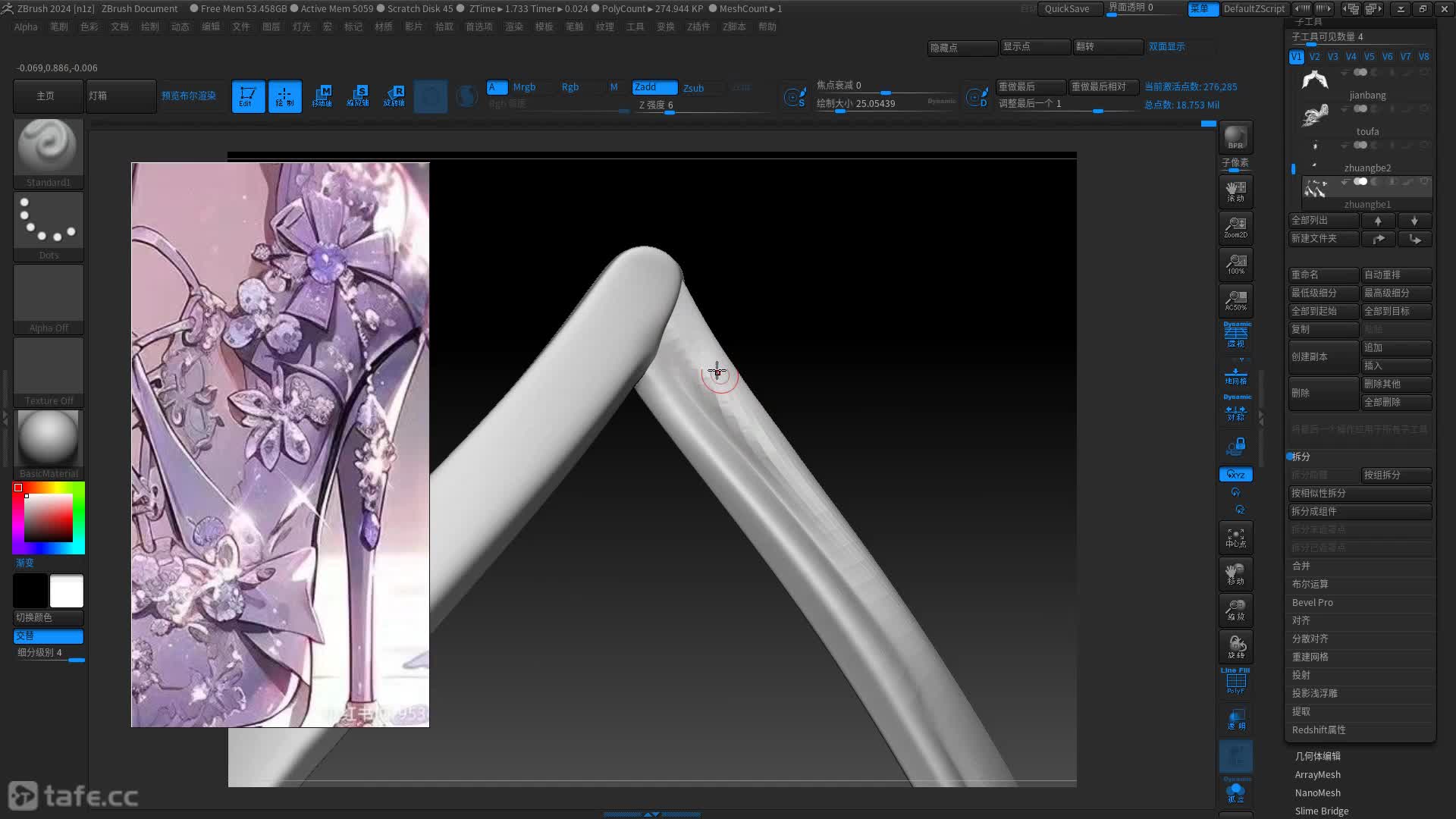Click the Move (移动) view icon
Image resolution: width=1456 pixels, height=819 pixels.
pos(1235,574)
